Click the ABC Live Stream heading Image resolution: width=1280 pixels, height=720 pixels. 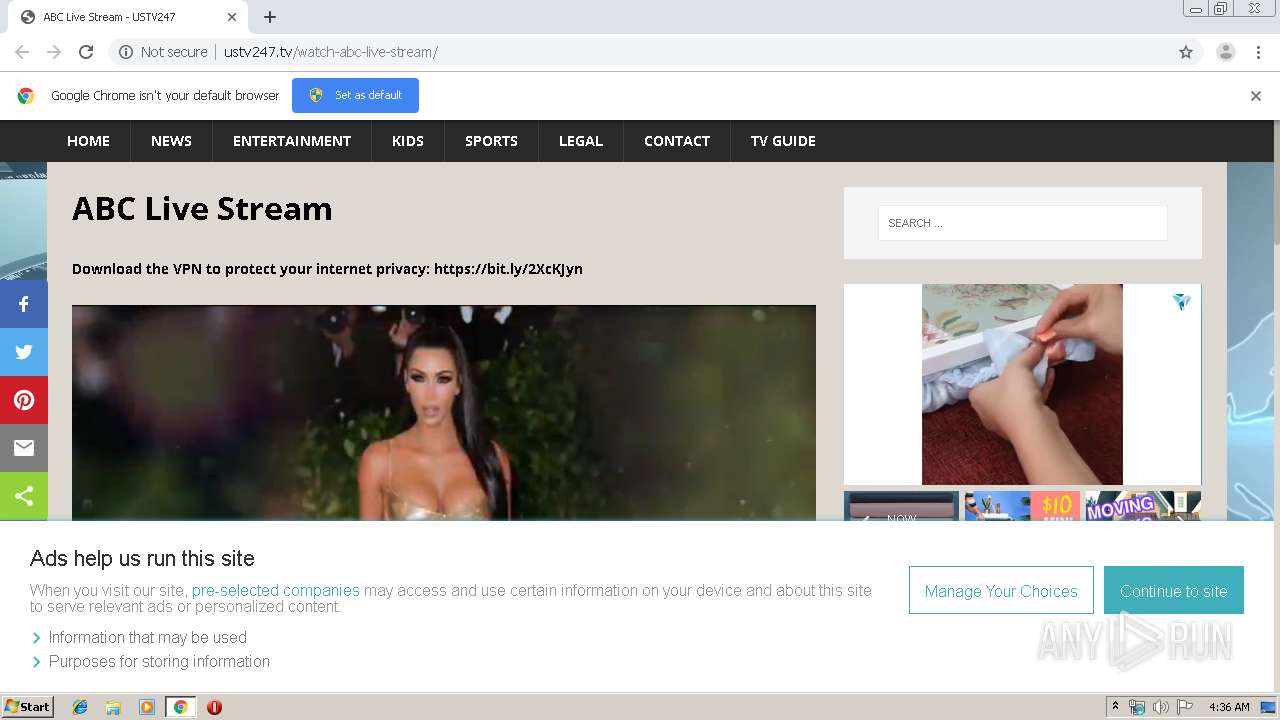[202, 208]
